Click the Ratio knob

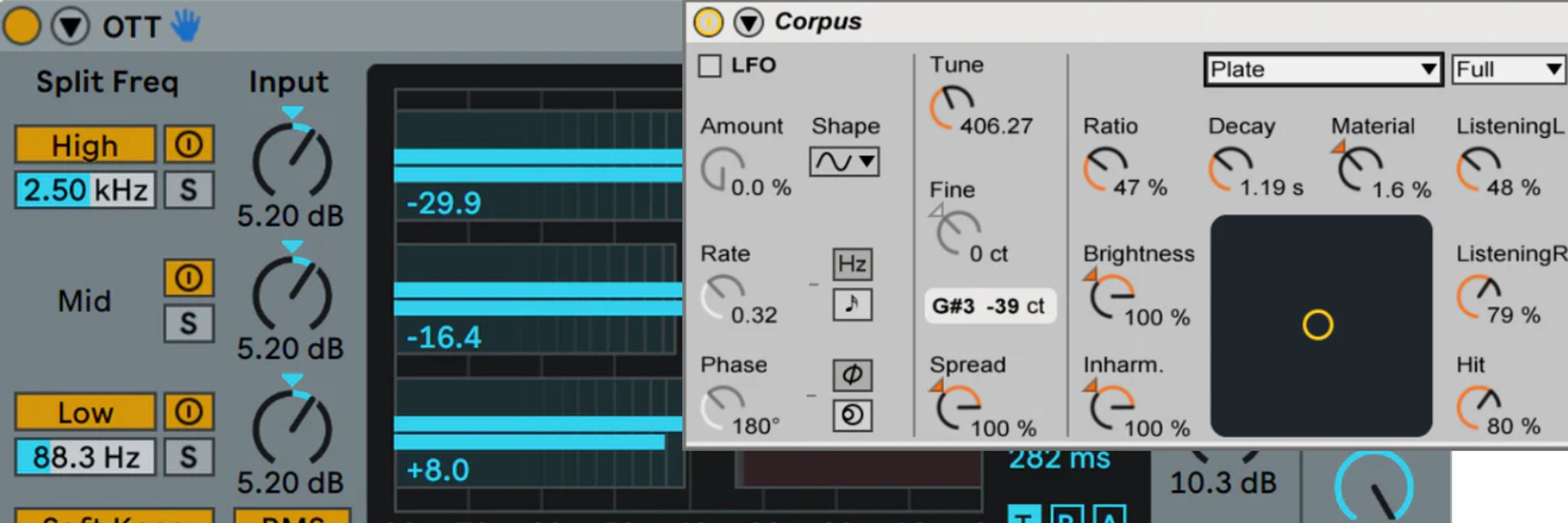[x=1106, y=169]
